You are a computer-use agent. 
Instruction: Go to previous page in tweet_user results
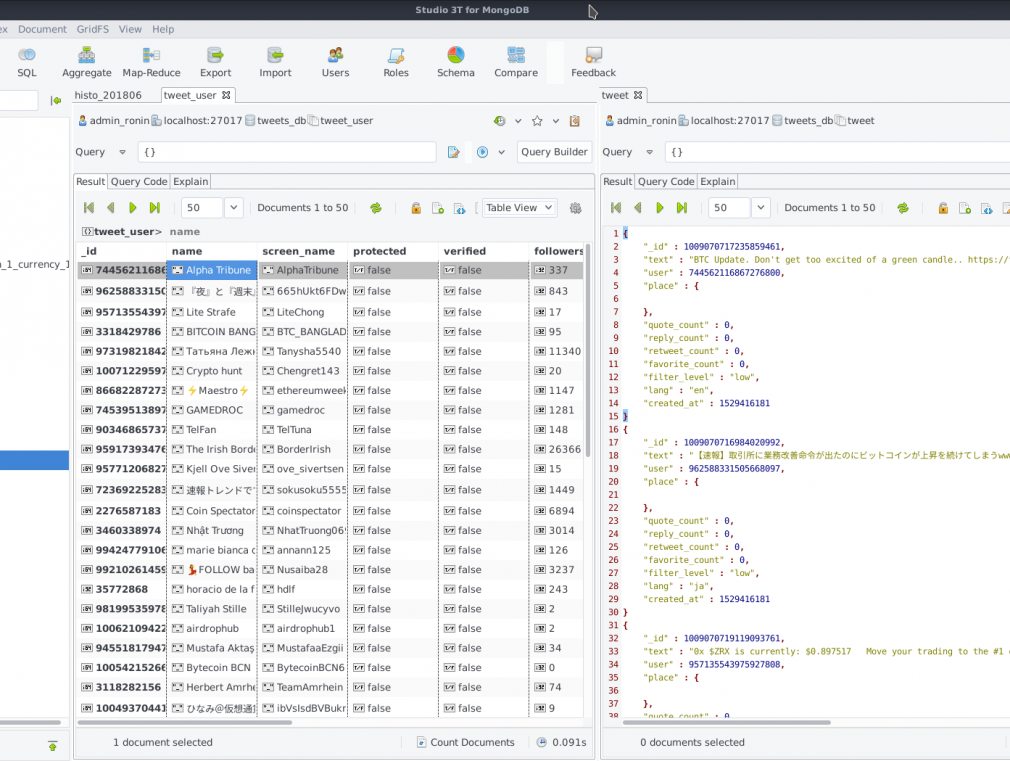(x=111, y=207)
